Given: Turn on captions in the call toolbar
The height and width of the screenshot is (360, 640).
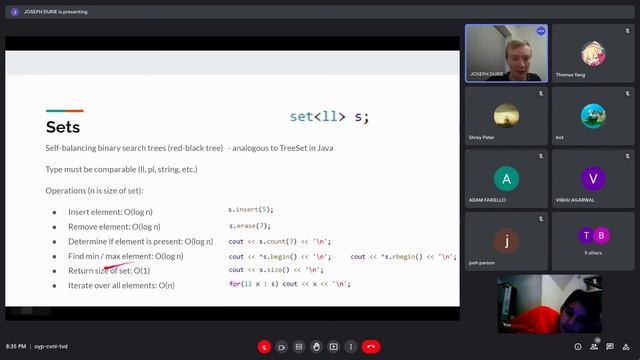Looking at the screenshot, I should [x=299, y=347].
